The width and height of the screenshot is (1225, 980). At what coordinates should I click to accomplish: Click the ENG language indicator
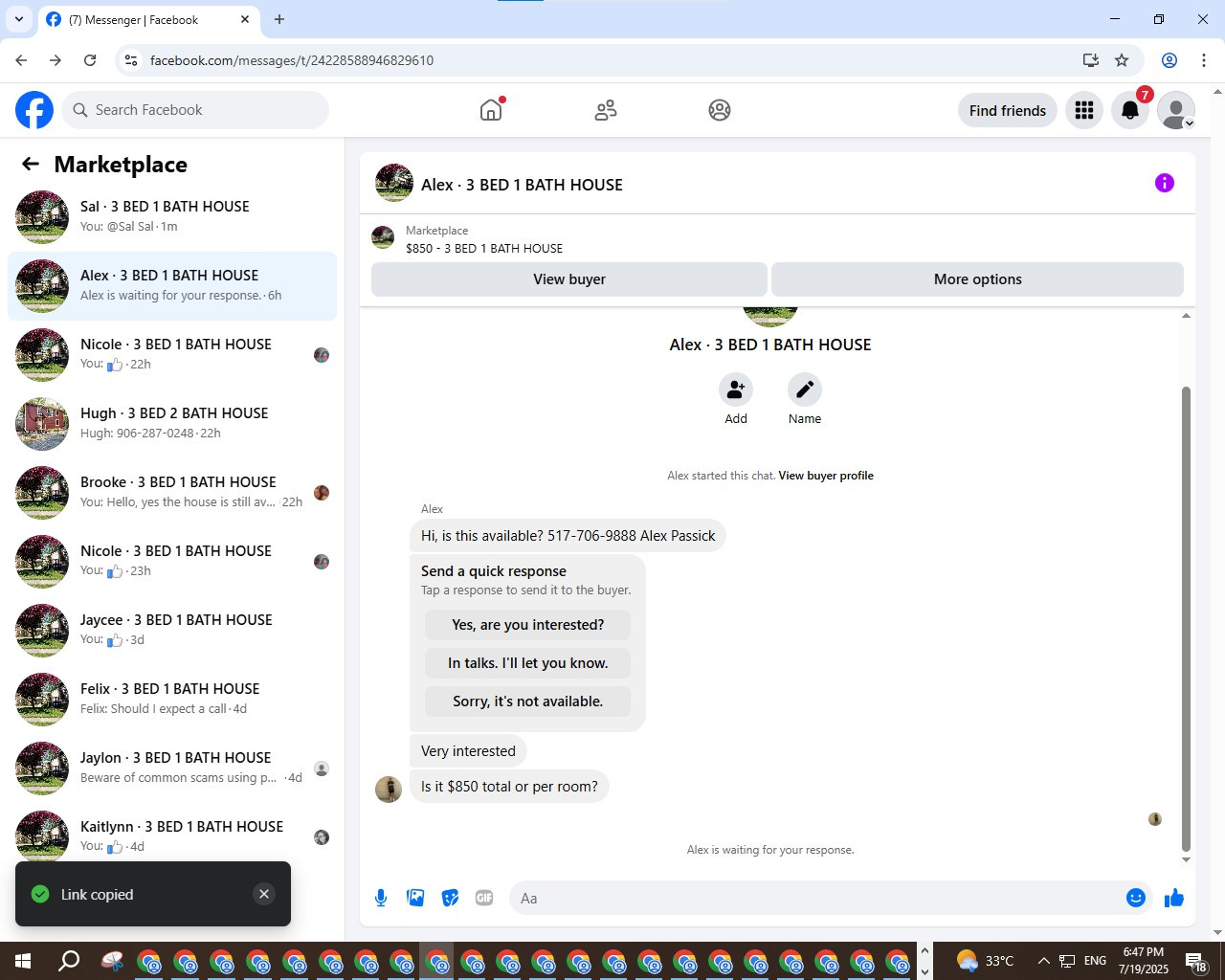click(x=1095, y=961)
